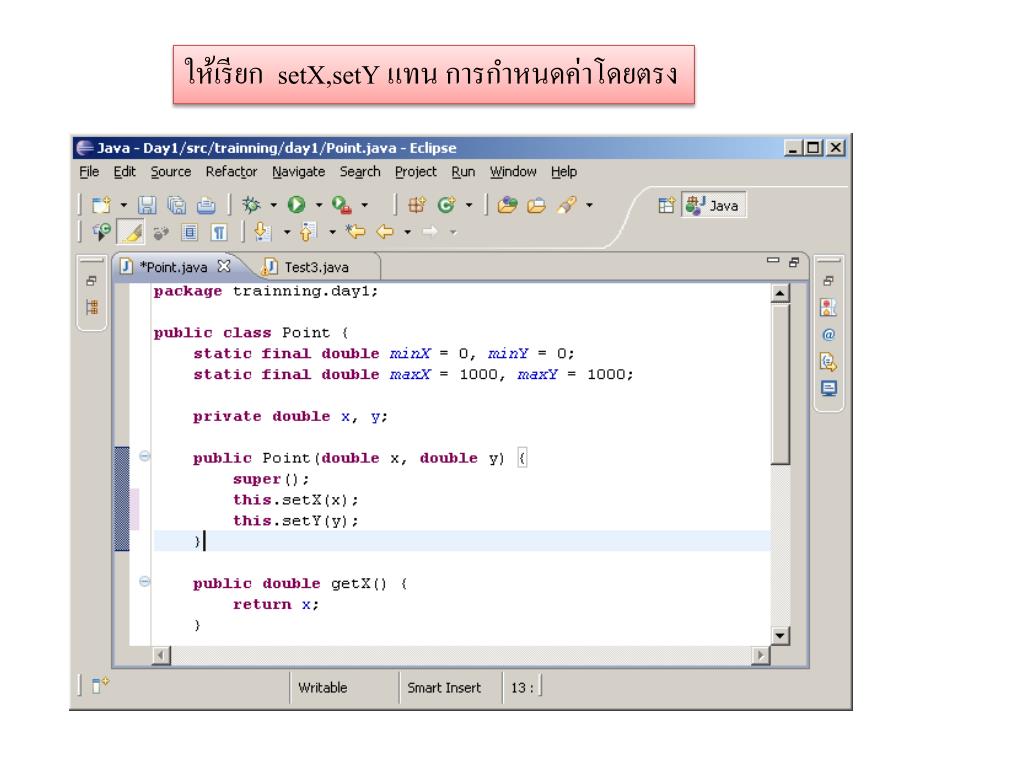This screenshot has width=1024, height=768.
Task: Click the Search flashlight icon
Action: [567, 205]
